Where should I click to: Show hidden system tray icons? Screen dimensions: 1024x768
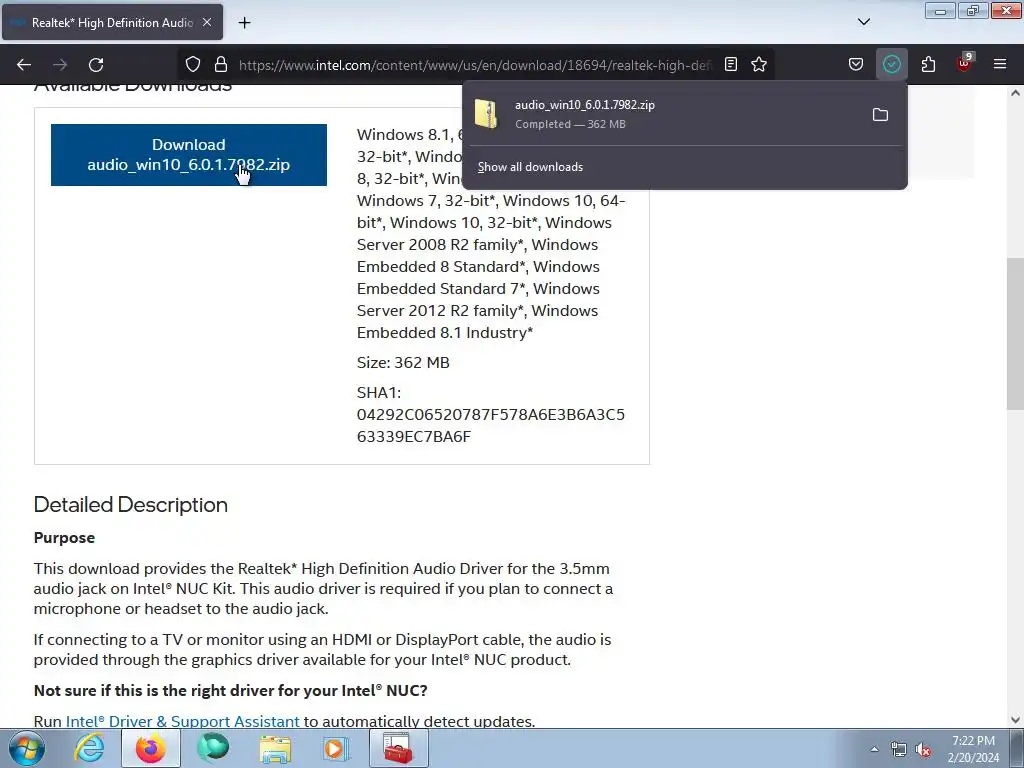874,749
